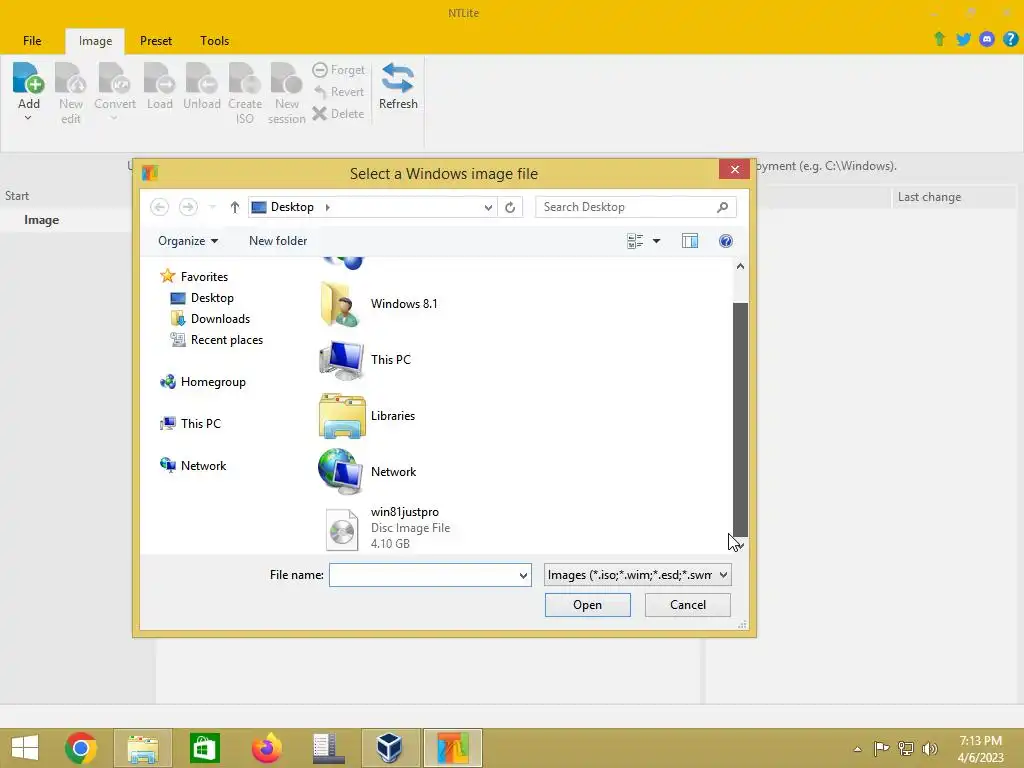Expand the Add button dropdown arrow
Image resolution: width=1024 pixels, height=768 pixels.
tap(28, 118)
